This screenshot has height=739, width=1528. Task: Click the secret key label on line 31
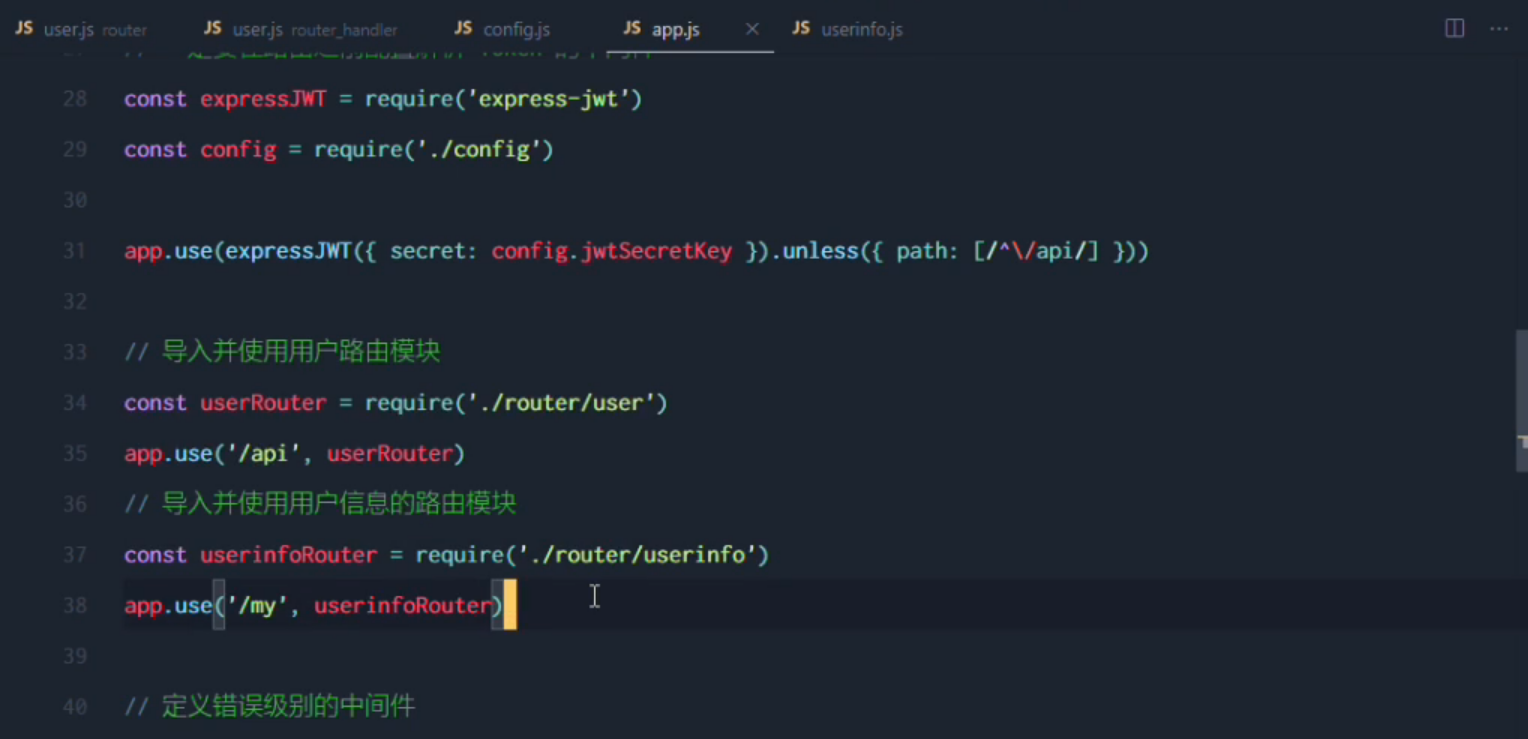[431, 251]
